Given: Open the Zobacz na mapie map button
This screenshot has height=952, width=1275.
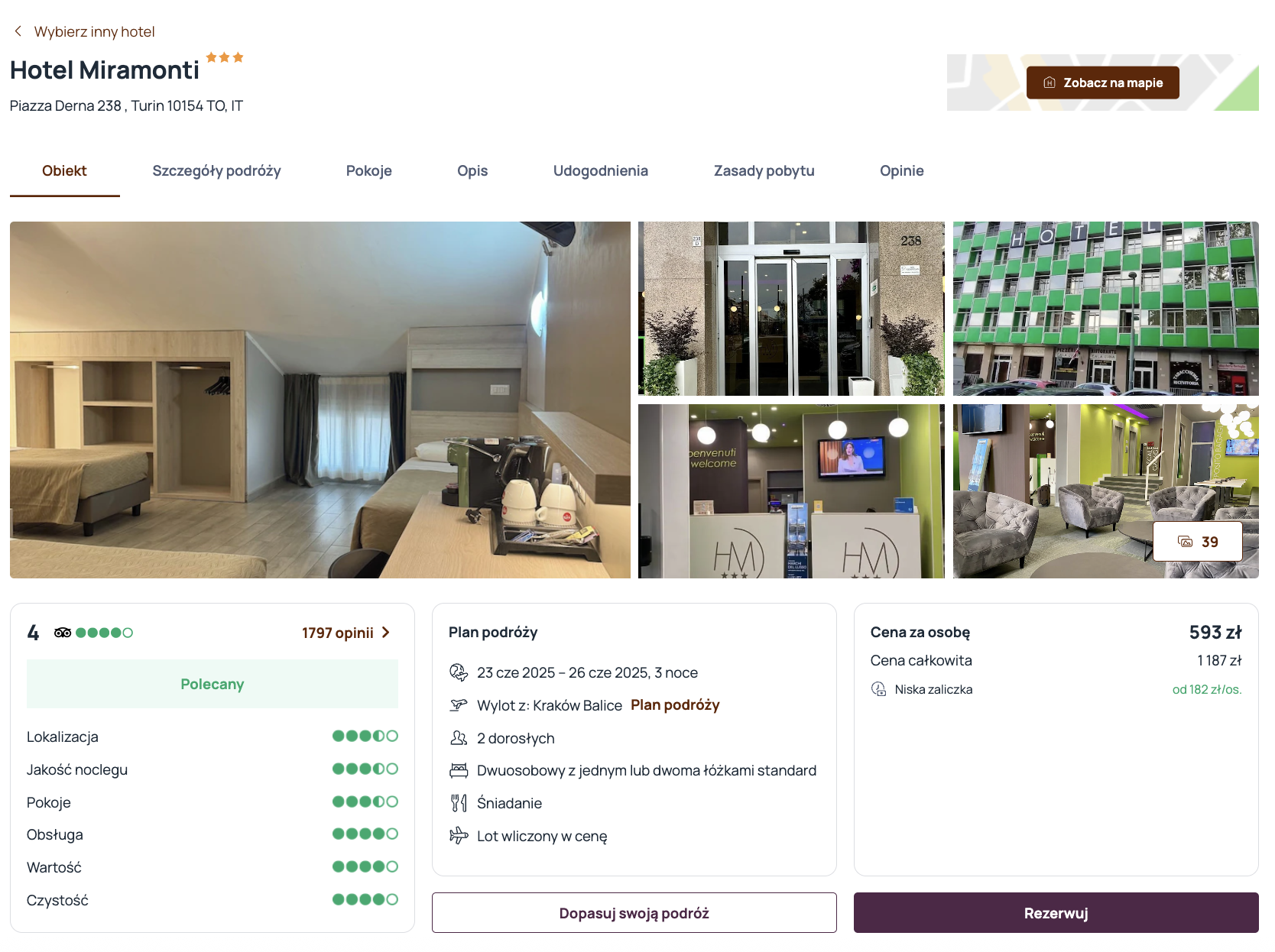Looking at the screenshot, I should (x=1103, y=83).
